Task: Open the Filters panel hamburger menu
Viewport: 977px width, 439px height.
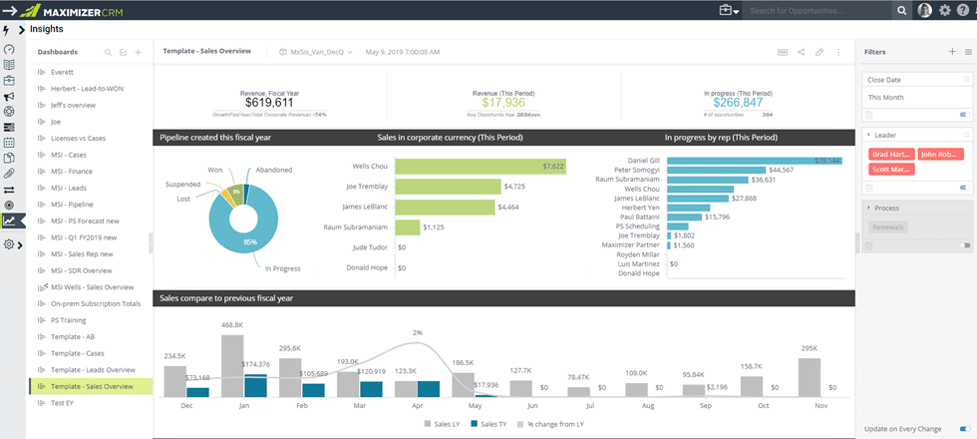Action: [968, 52]
